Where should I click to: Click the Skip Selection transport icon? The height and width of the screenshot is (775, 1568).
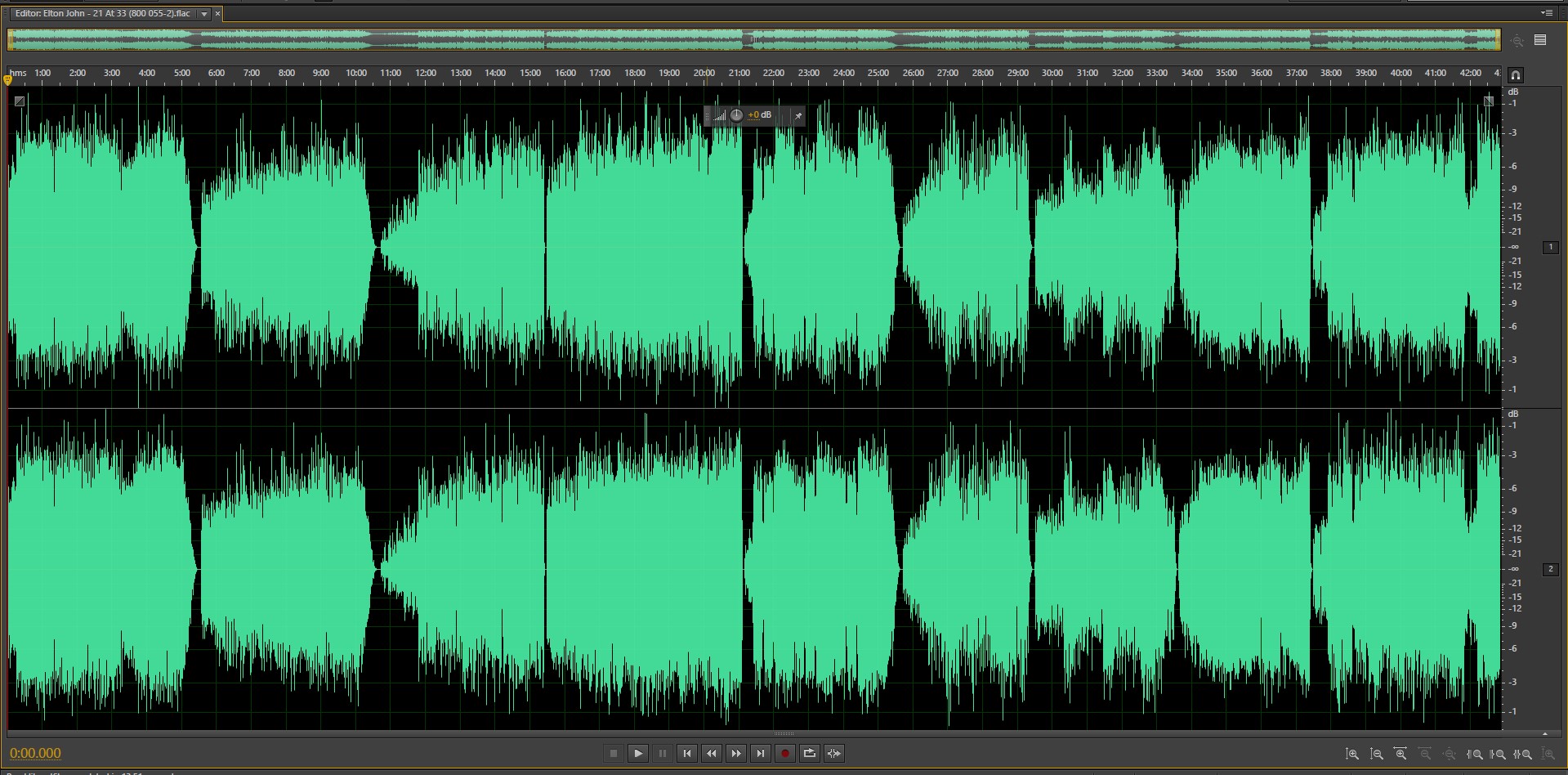pos(834,754)
